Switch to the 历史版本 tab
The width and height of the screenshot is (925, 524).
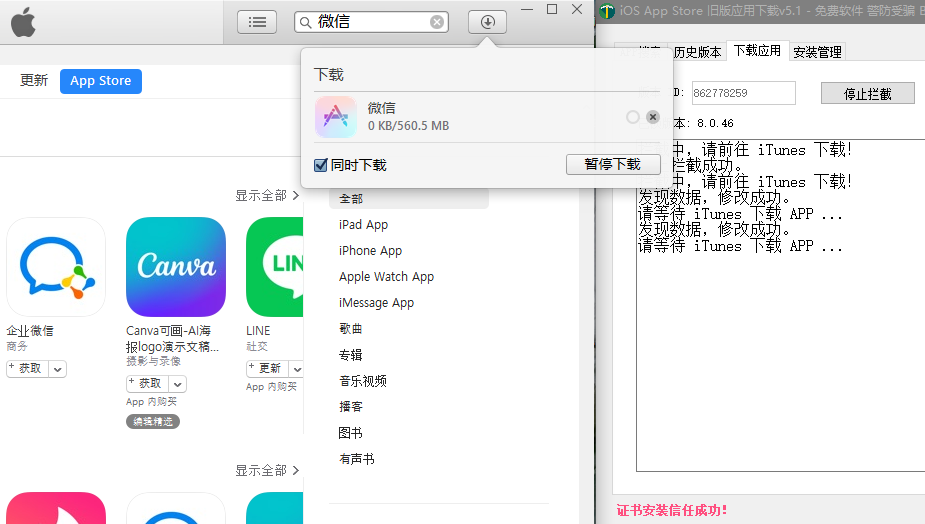697,52
